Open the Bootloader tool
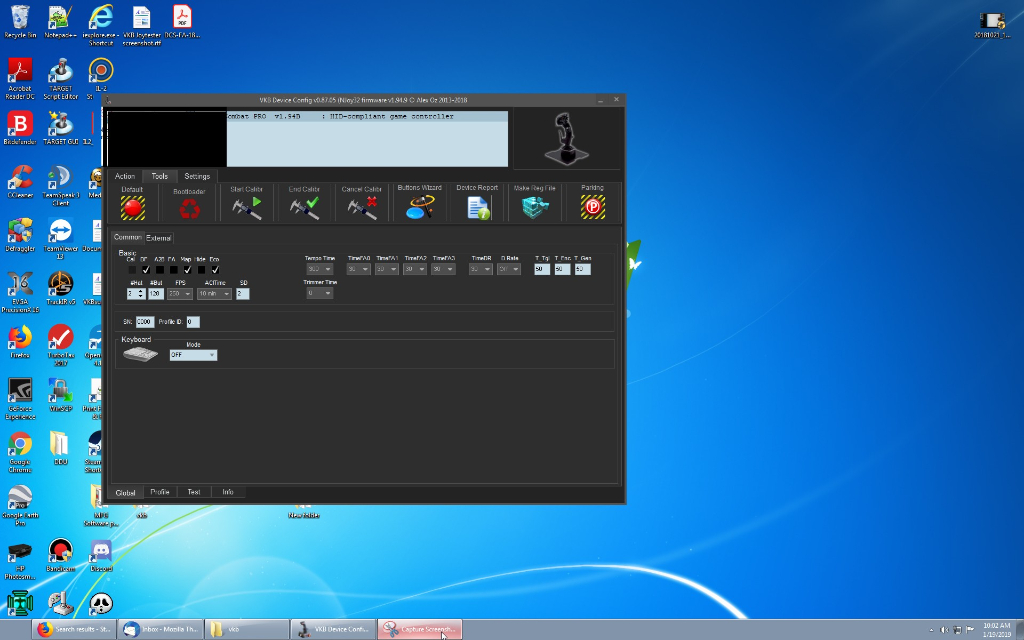The width and height of the screenshot is (1024, 640). pos(189,208)
